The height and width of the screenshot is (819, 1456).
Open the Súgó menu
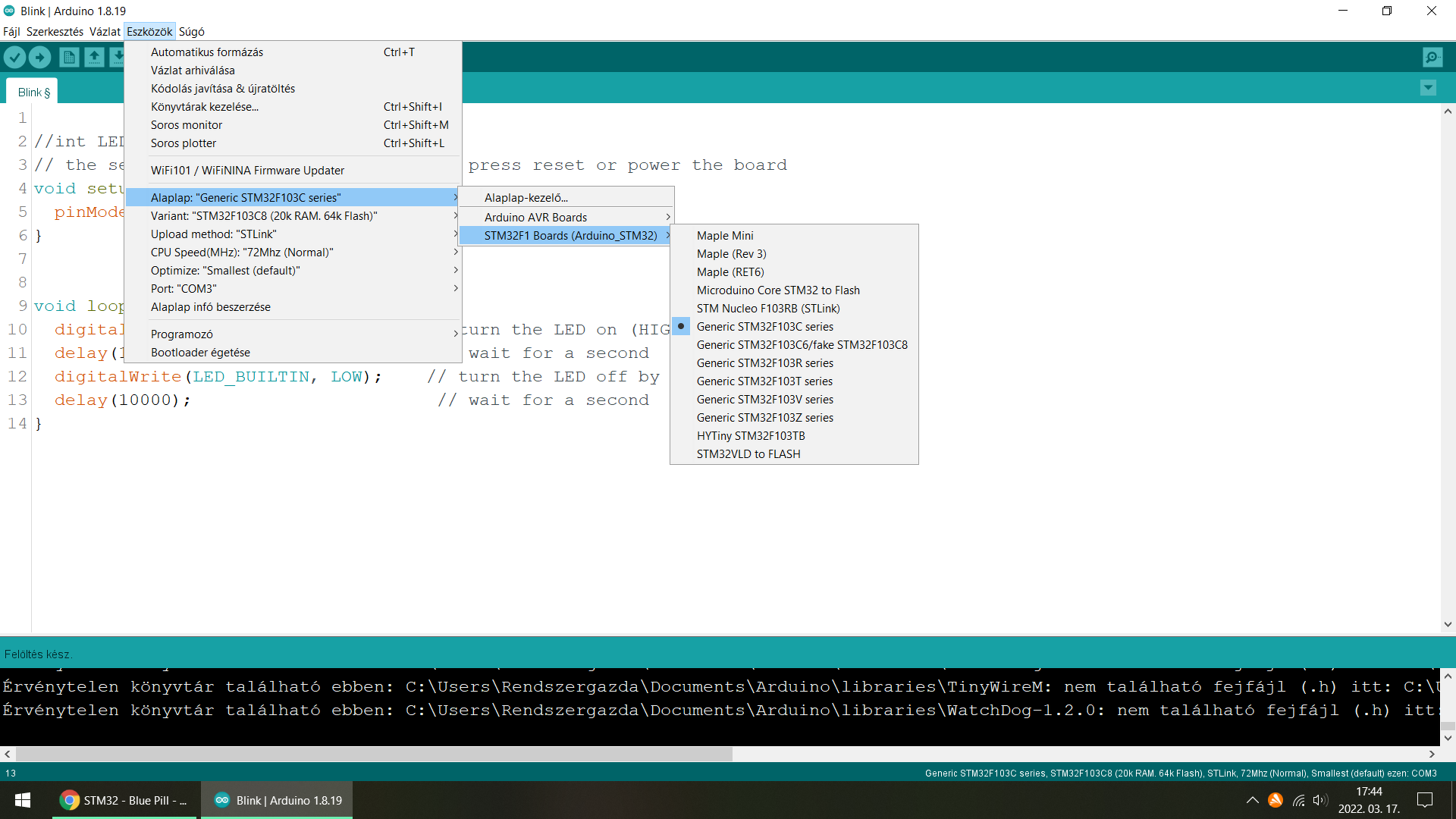click(x=192, y=32)
